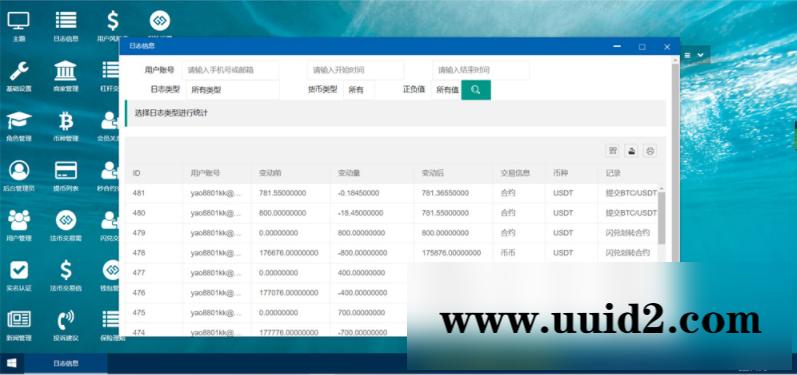Screen dimensions: 797x375
Task: Click the table export icon
Action: [631, 150]
